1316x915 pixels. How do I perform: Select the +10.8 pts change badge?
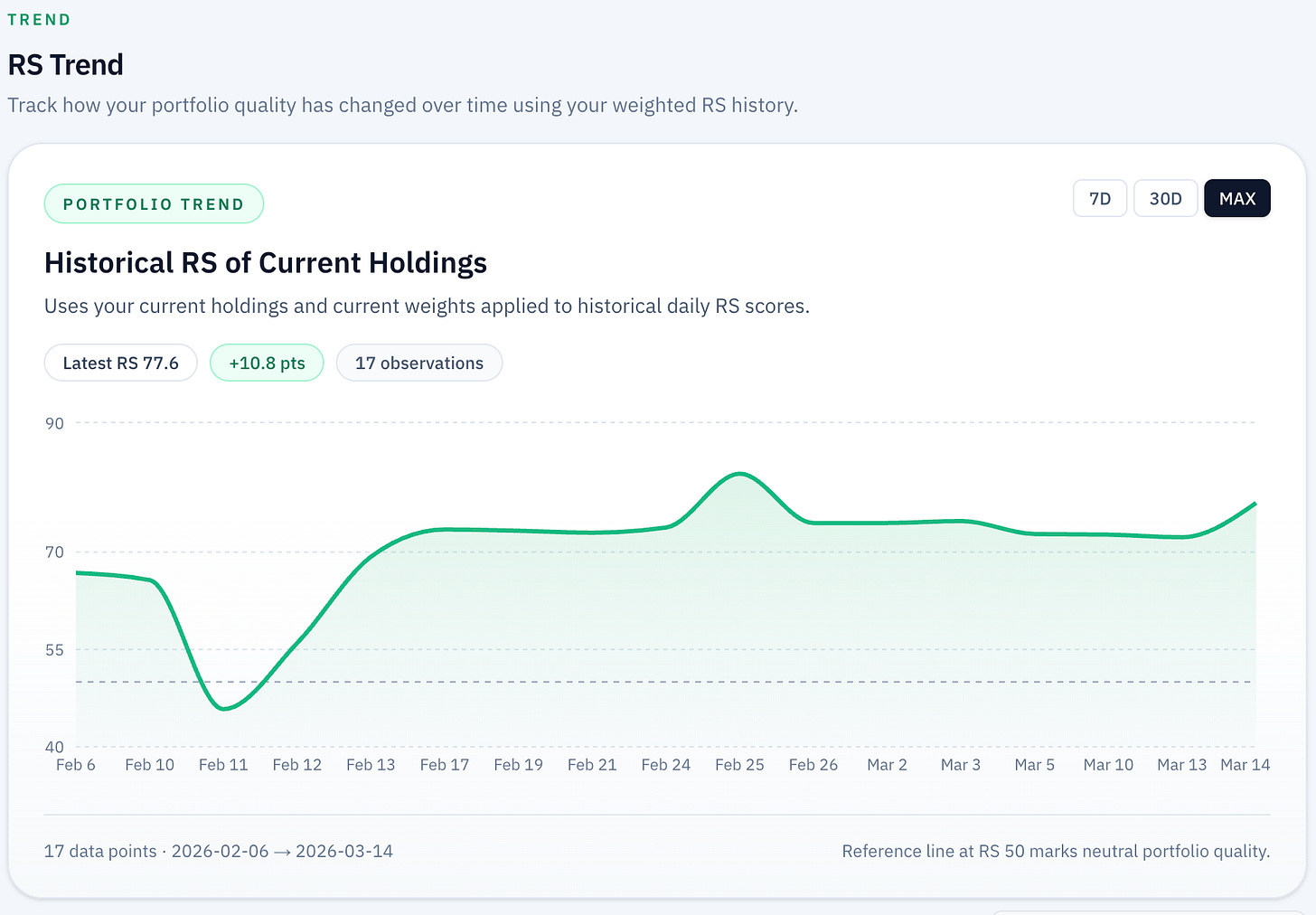point(267,363)
